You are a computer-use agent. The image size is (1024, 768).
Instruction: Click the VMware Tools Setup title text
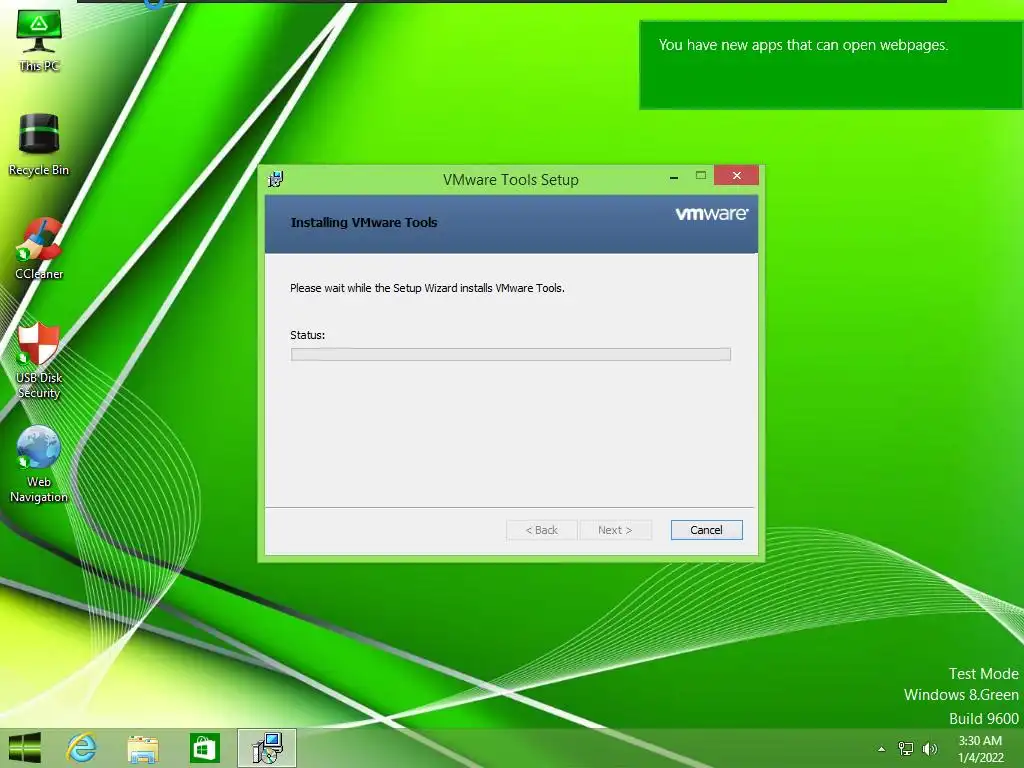[511, 180]
